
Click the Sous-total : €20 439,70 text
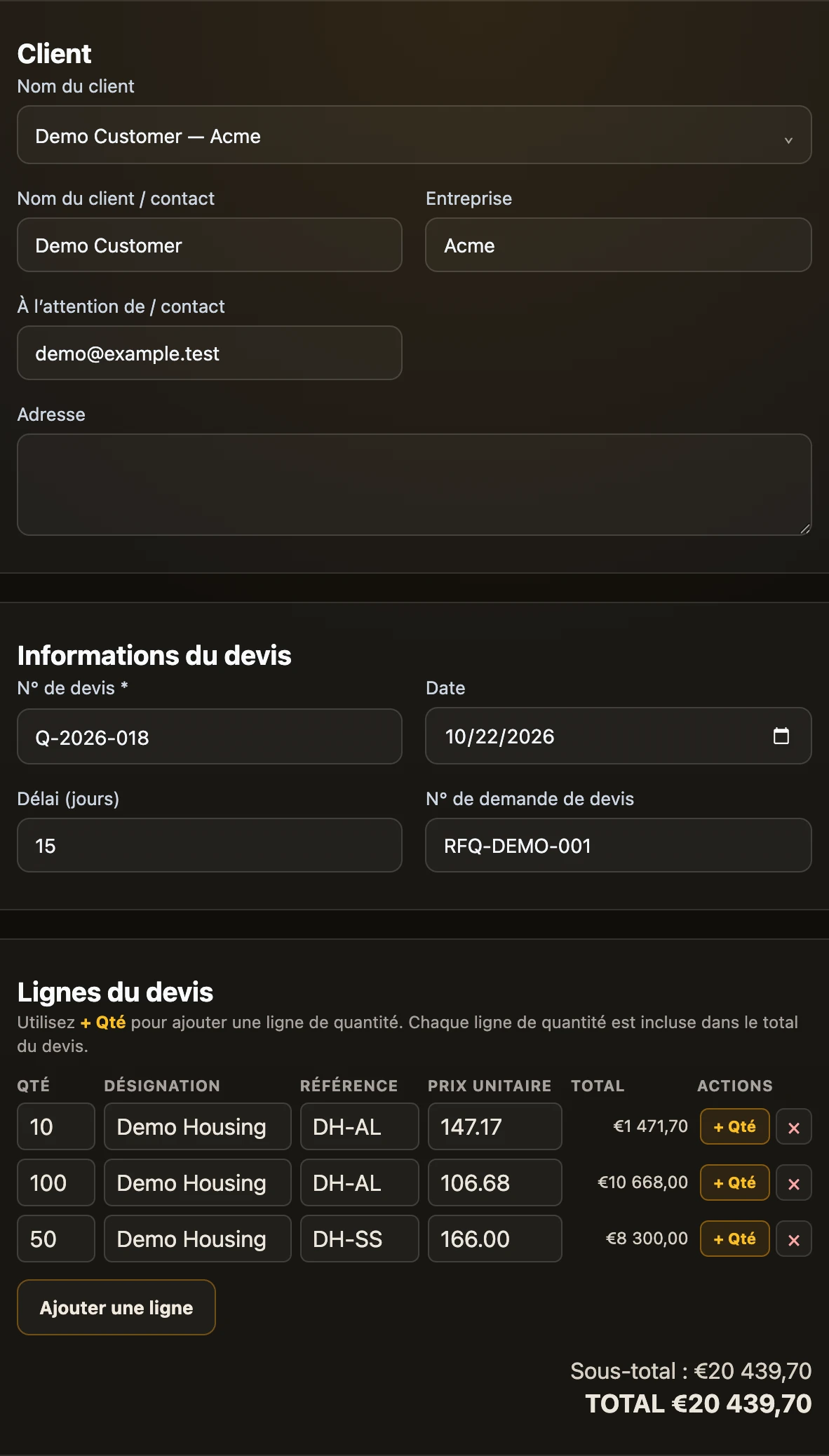coord(691,1370)
